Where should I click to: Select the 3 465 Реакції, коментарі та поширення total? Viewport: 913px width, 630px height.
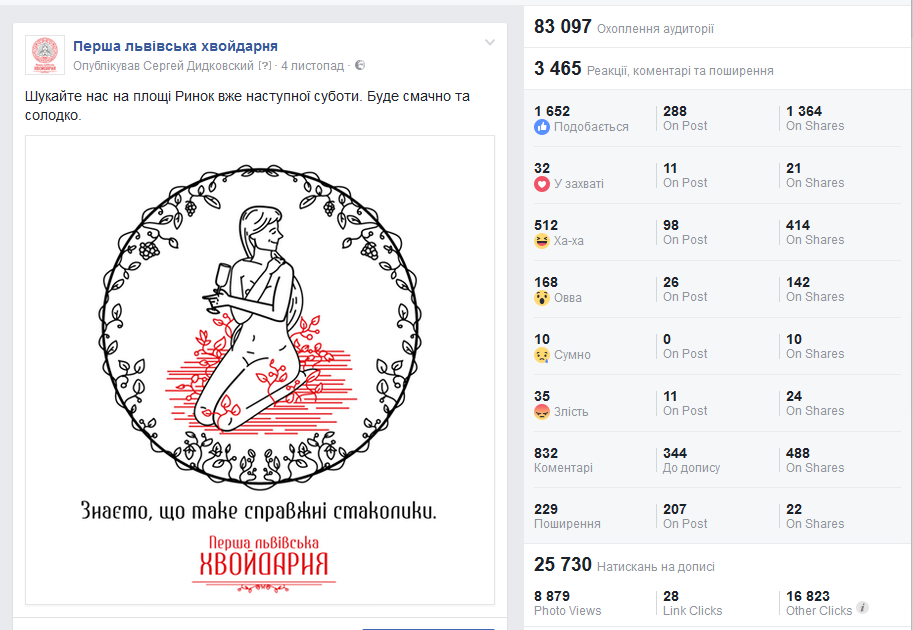pyautogui.click(x=653, y=69)
